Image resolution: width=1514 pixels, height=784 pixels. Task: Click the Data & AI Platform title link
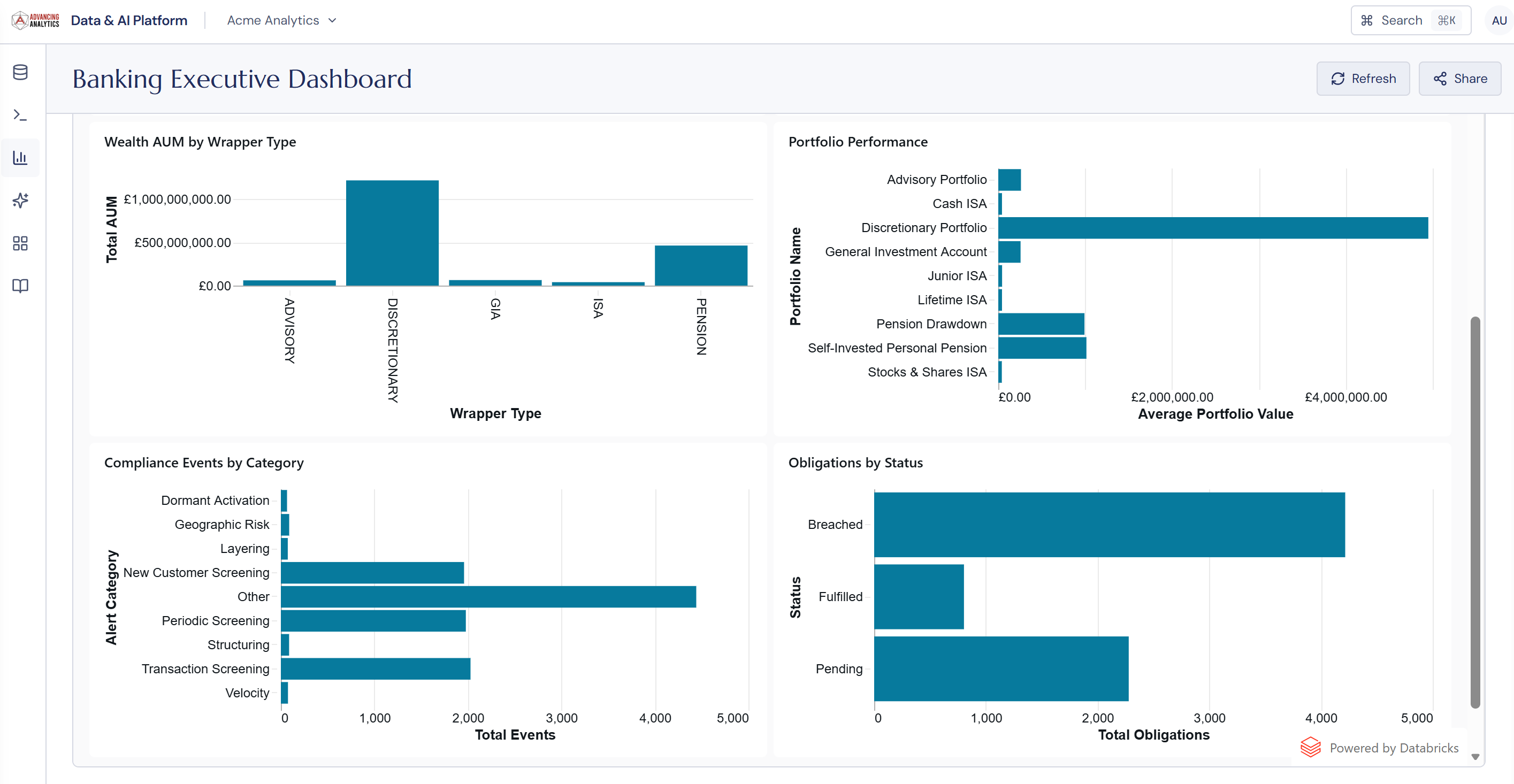(129, 20)
